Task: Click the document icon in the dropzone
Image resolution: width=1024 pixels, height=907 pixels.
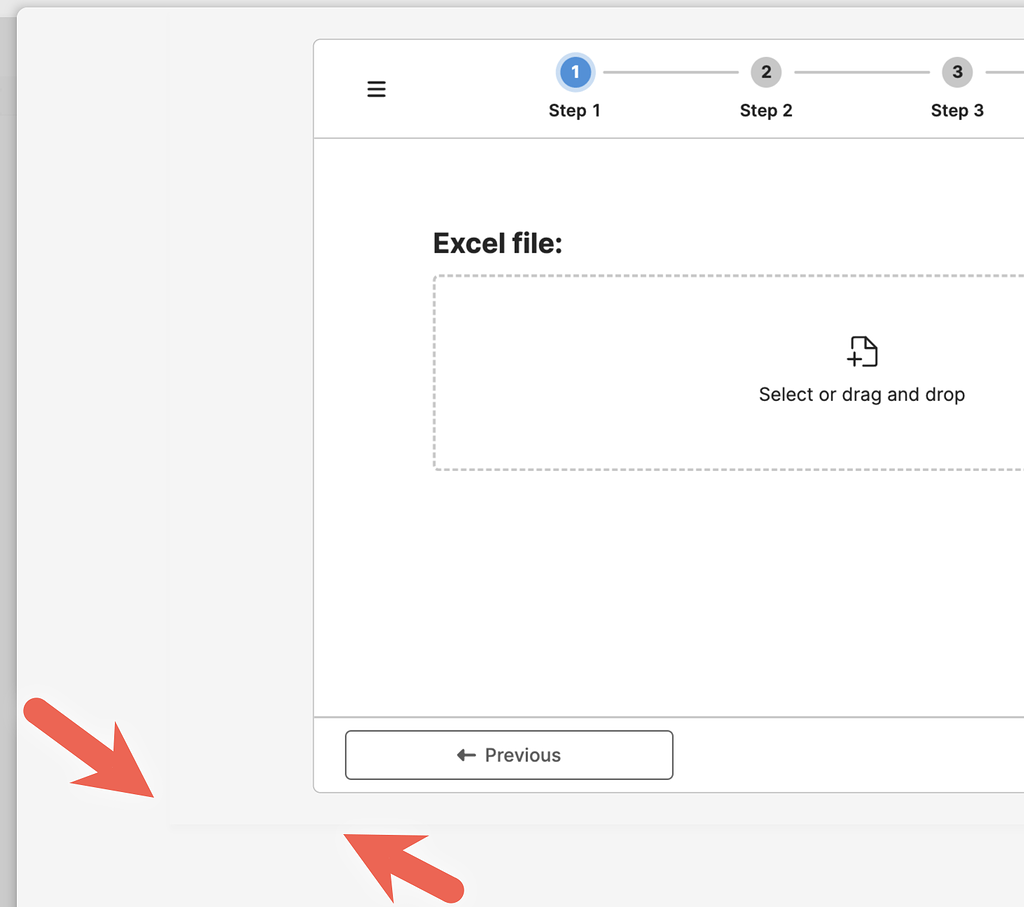Action: tap(862, 351)
